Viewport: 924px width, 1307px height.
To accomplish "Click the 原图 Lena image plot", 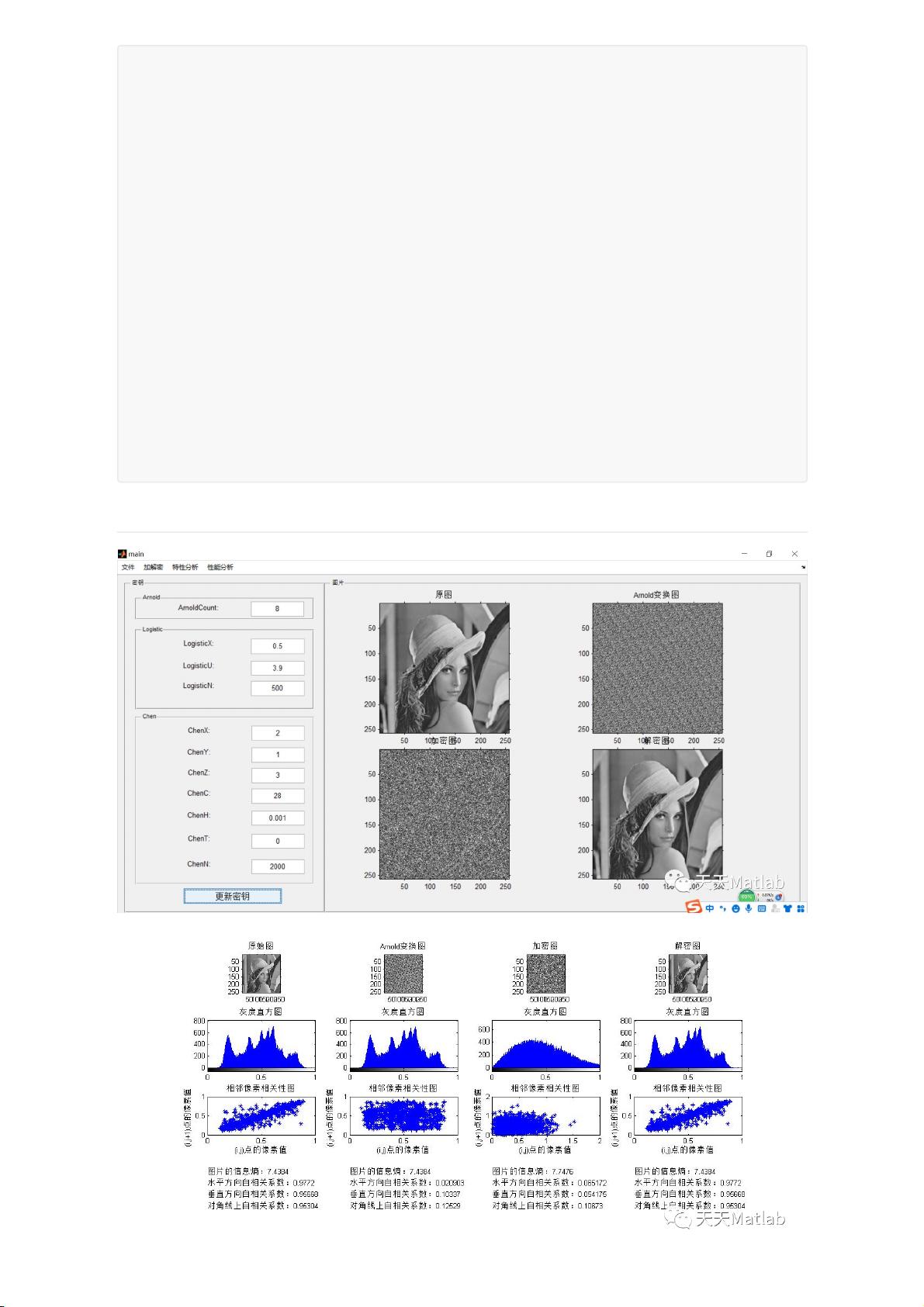I will 444,668.
